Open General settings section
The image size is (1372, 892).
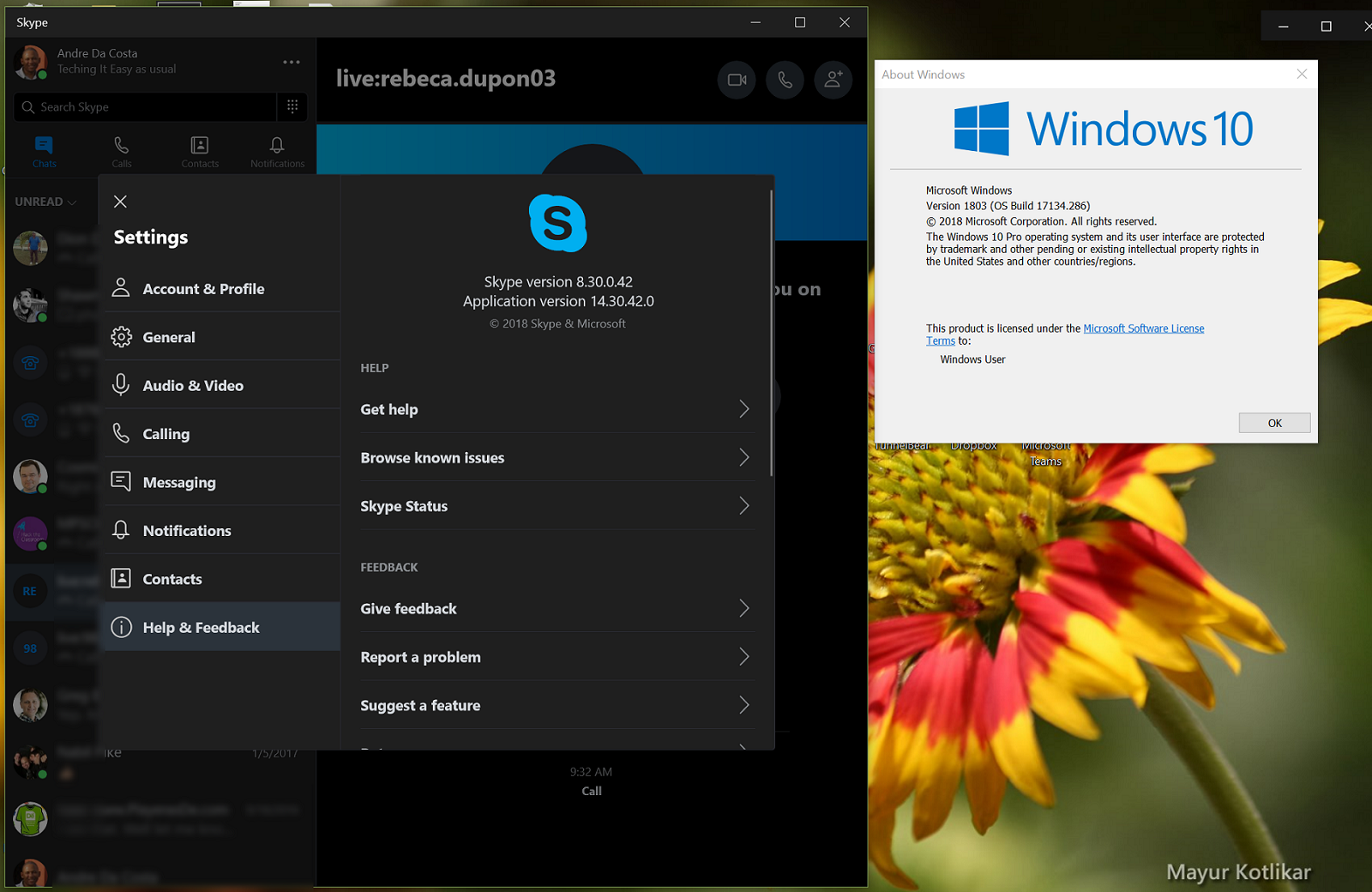(220, 337)
